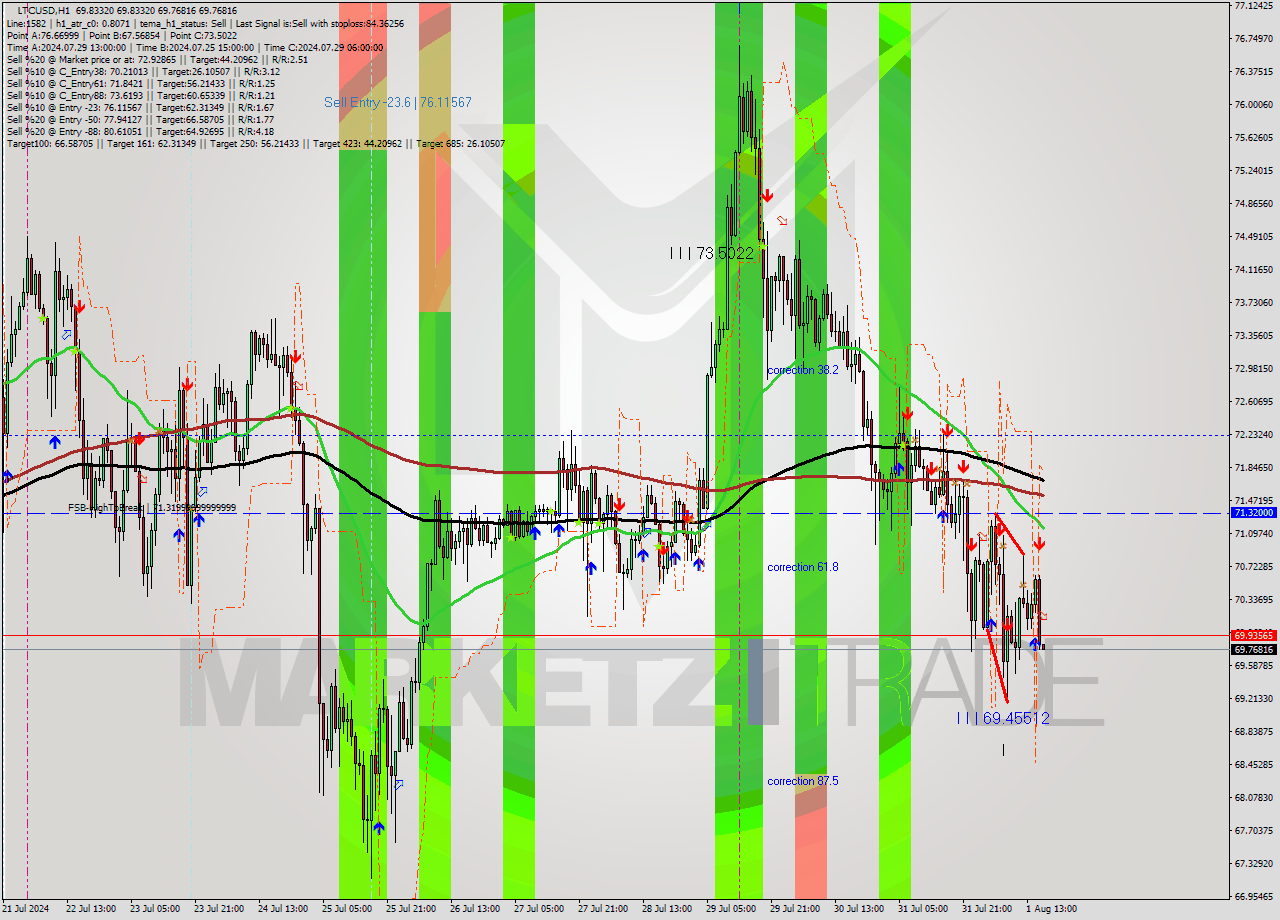Click the '21 Jul 2024' time axis label
The height and width of the screenshot is (920, 1280).
26,909
